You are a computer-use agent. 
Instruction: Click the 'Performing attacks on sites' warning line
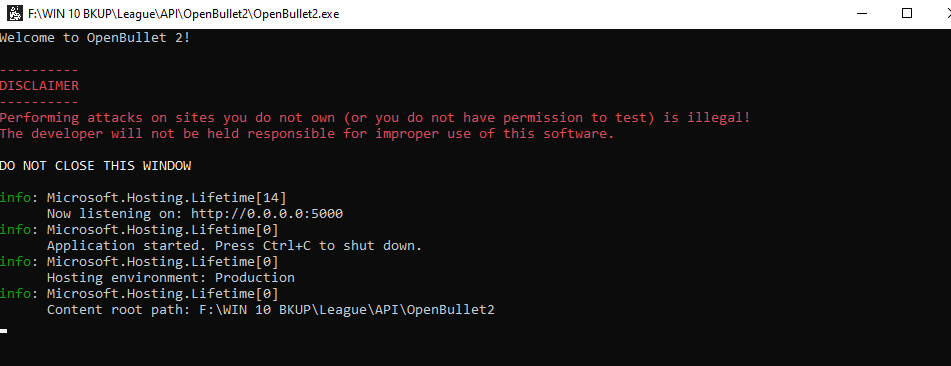[x=375, y=118]
